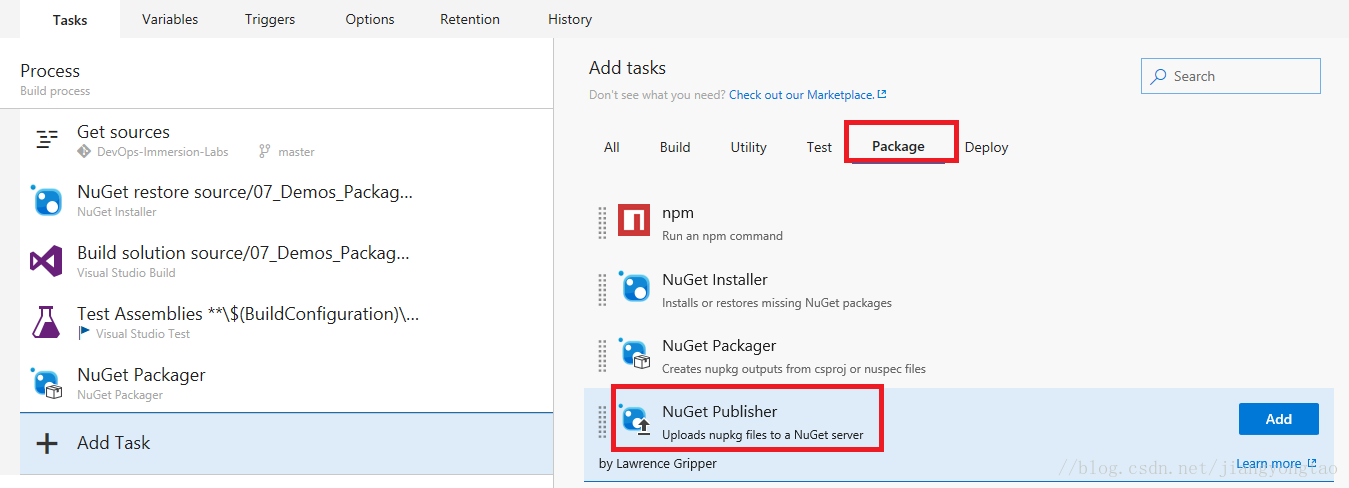Click the 'Add tasks' panel heading
Screen dimensions: 1349x488
[627, 68]
